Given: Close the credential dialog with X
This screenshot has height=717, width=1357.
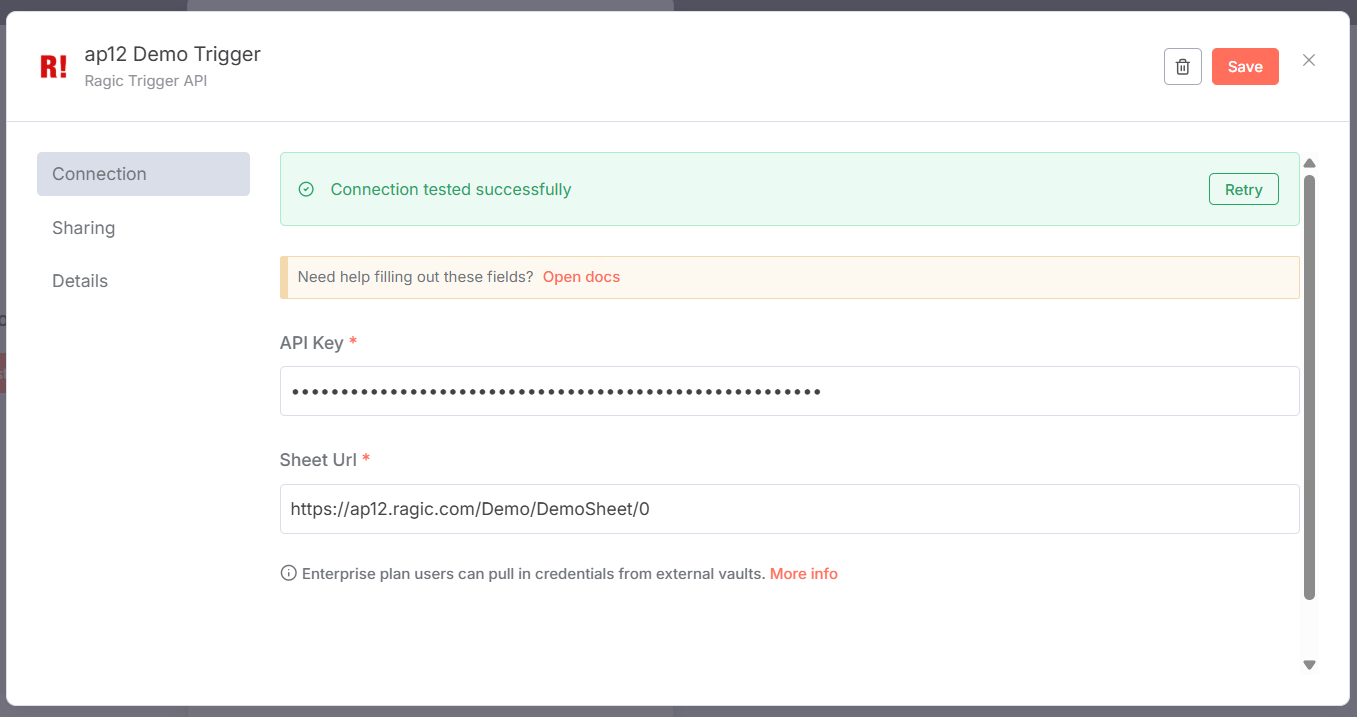Looking at the screenshot, I should pyautogui.click(x=1308, y=60).
